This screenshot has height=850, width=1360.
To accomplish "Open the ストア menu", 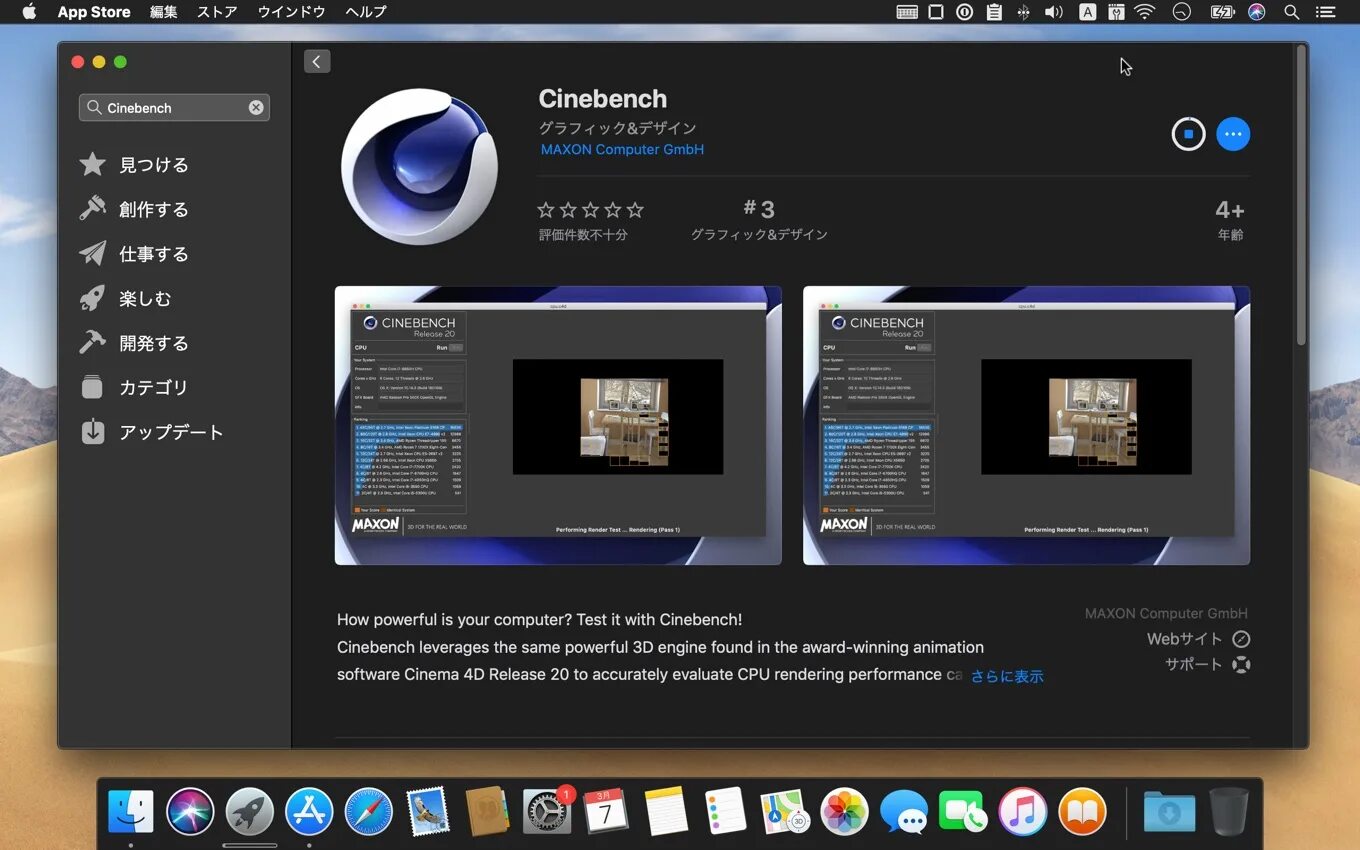I will [x=217, y=12].
